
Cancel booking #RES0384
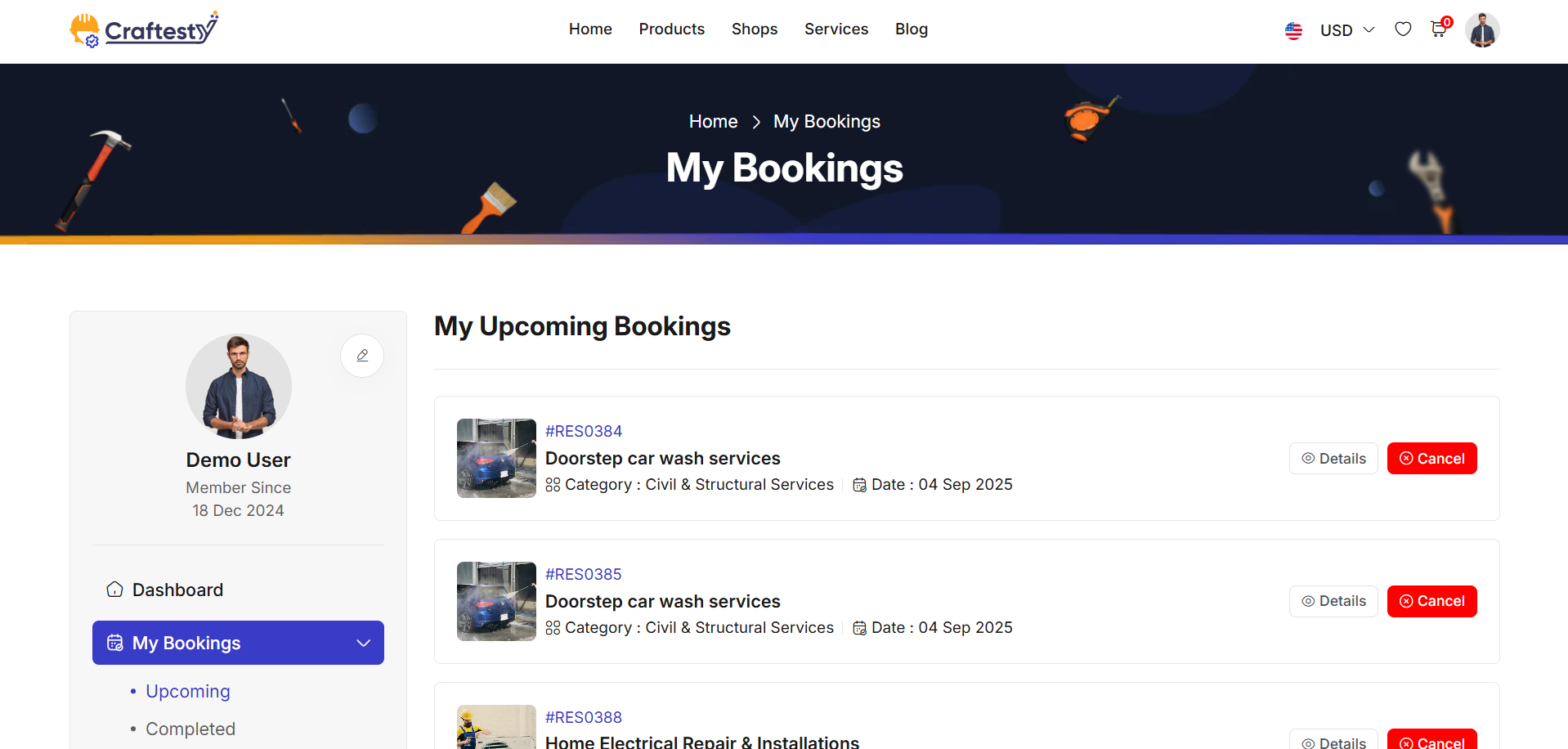(1431, 459)
